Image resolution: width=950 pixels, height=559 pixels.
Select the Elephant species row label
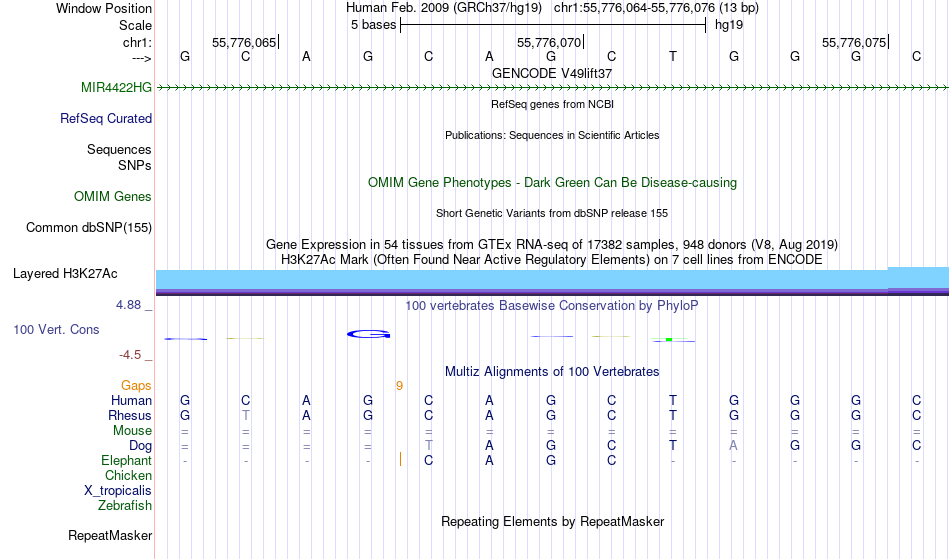point(127,460)
